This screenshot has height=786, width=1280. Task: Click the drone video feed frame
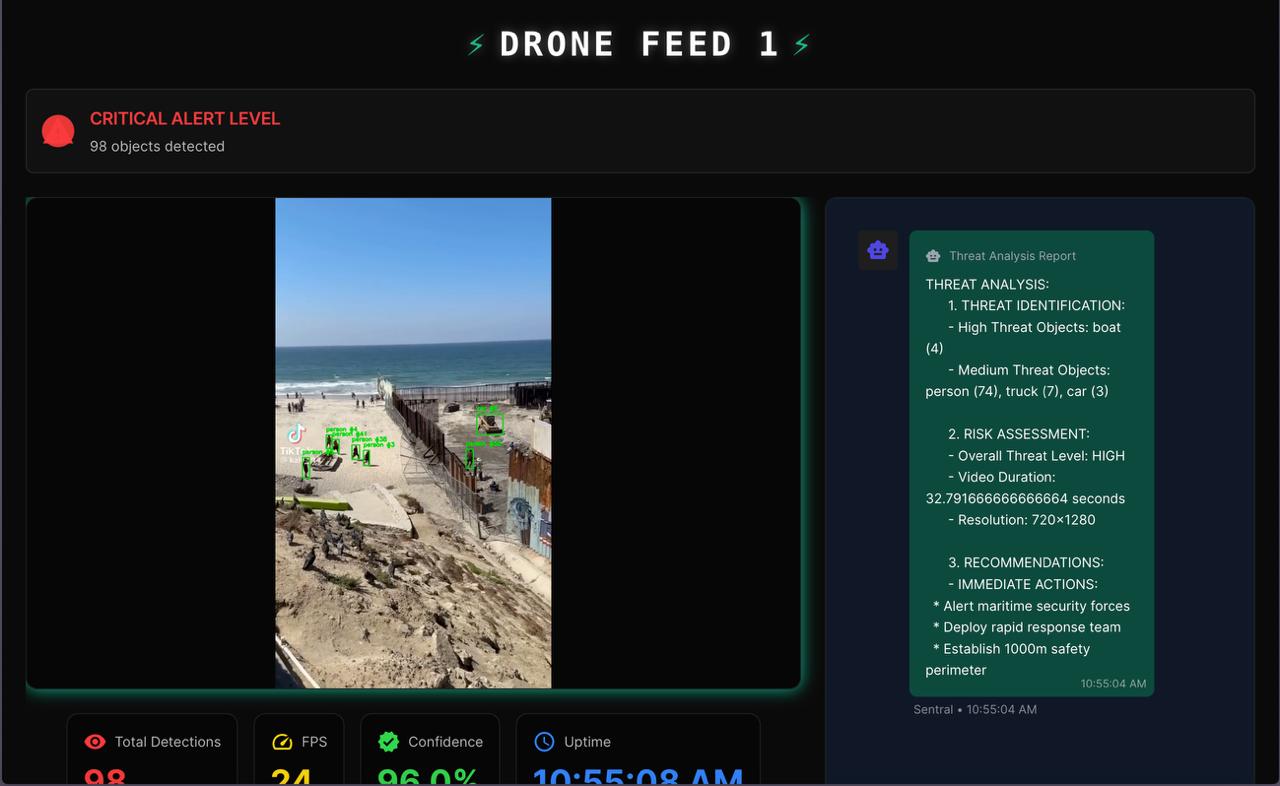click(x=413, y=443)
